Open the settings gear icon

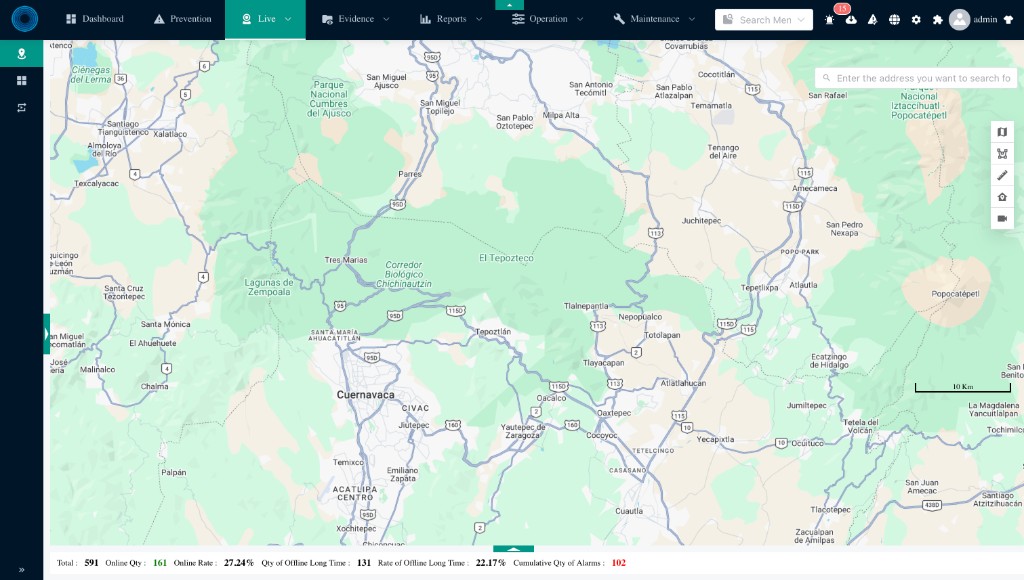(x=916, y=20)
